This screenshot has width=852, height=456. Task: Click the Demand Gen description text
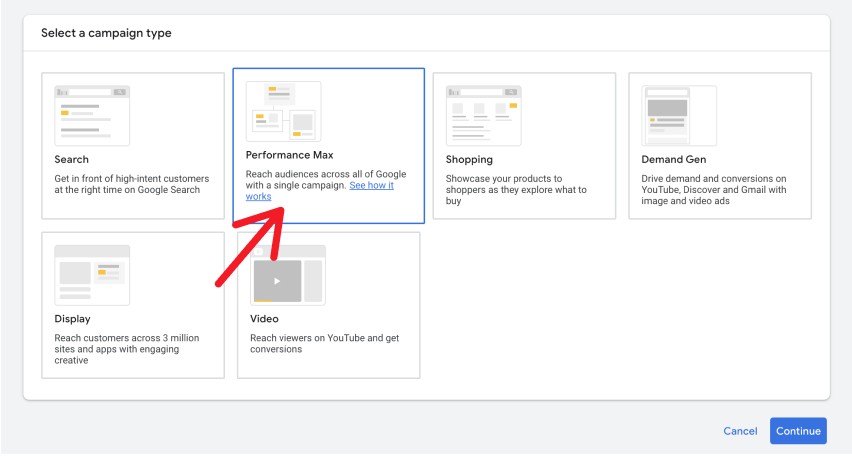pos(713,189)
